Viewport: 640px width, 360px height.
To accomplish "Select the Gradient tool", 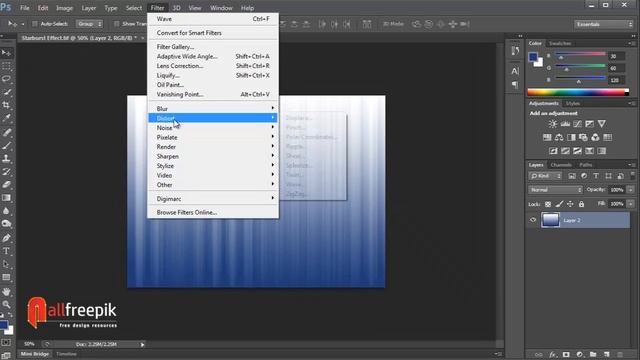I will 6,198.
